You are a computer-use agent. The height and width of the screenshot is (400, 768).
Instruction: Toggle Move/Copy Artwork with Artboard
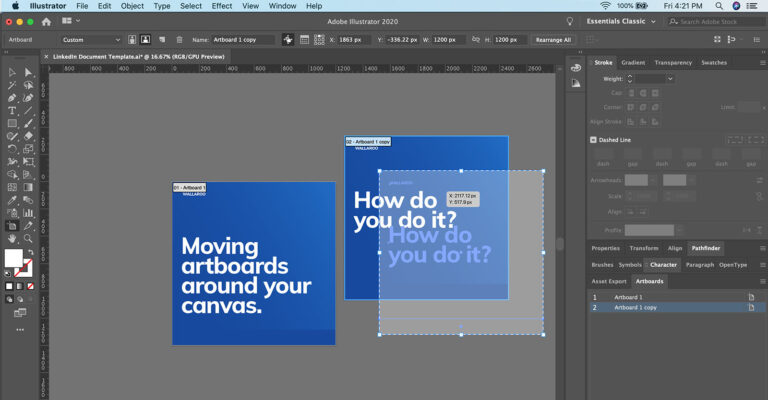point(288,40)
